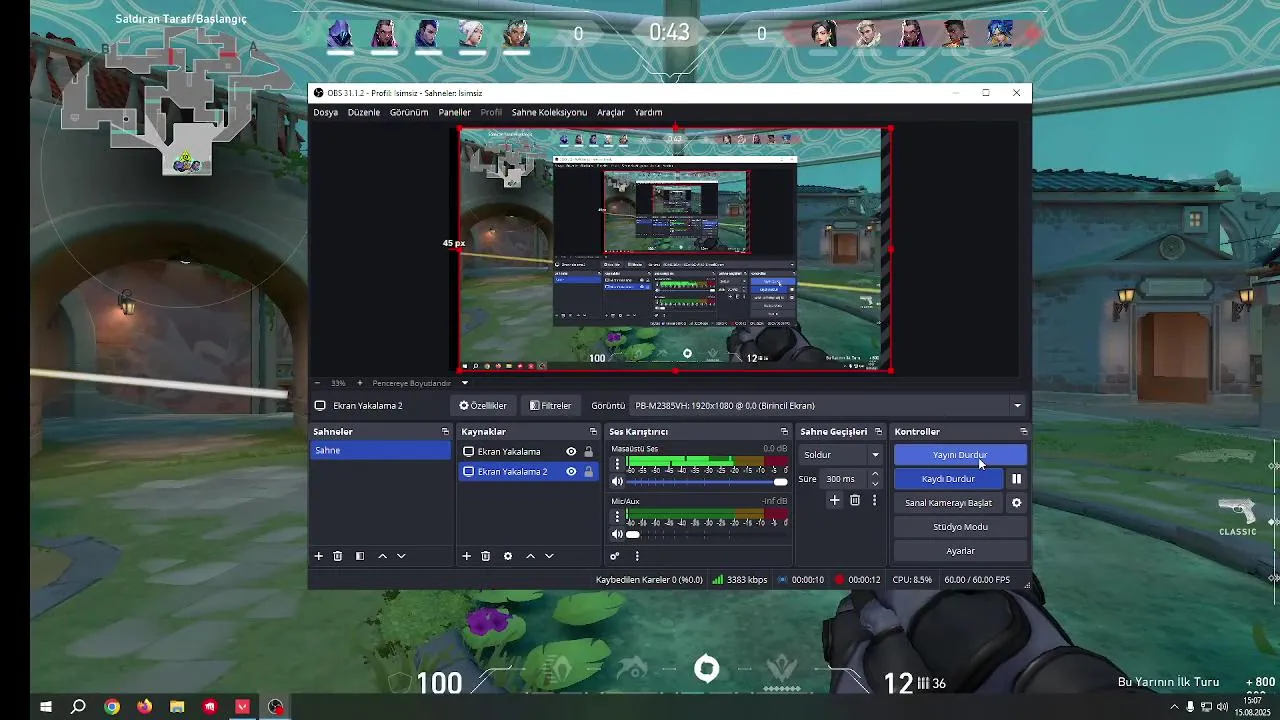This screenshot has height=720, width=1280.
Task: Move source down in Kaynaklar panel
Action: pos(549,556)
